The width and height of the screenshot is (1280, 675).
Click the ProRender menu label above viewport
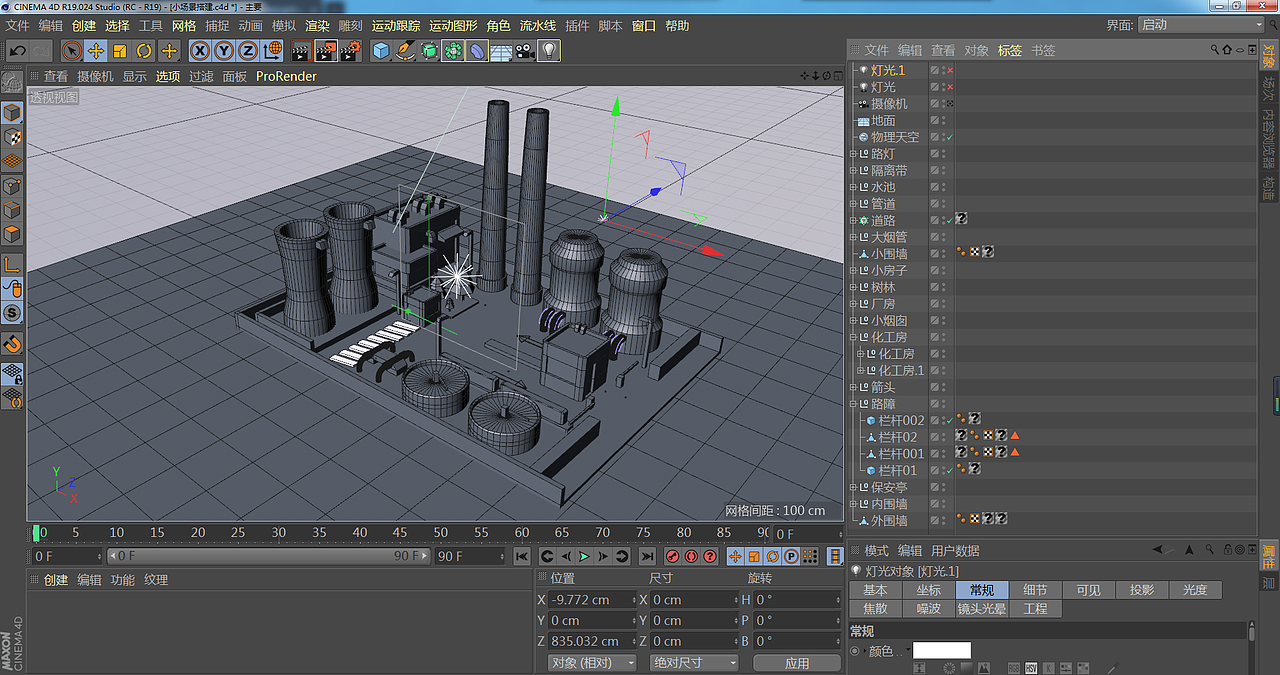[286, 76]
